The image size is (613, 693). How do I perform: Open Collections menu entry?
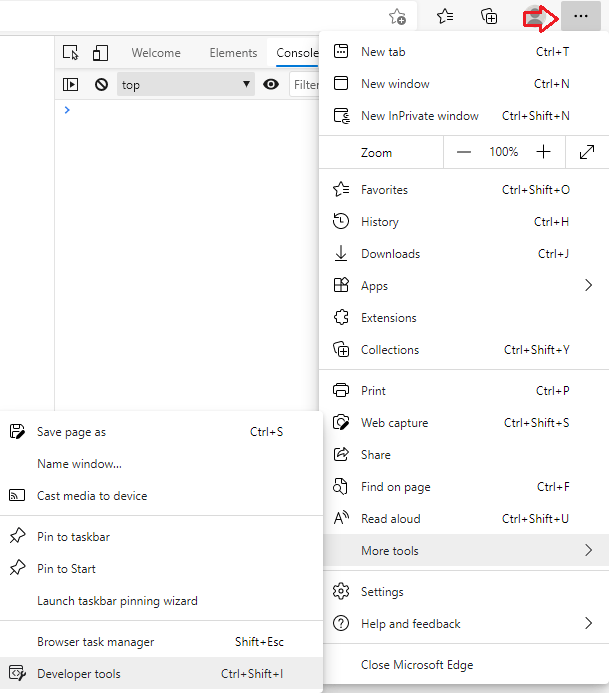point(464,350)
